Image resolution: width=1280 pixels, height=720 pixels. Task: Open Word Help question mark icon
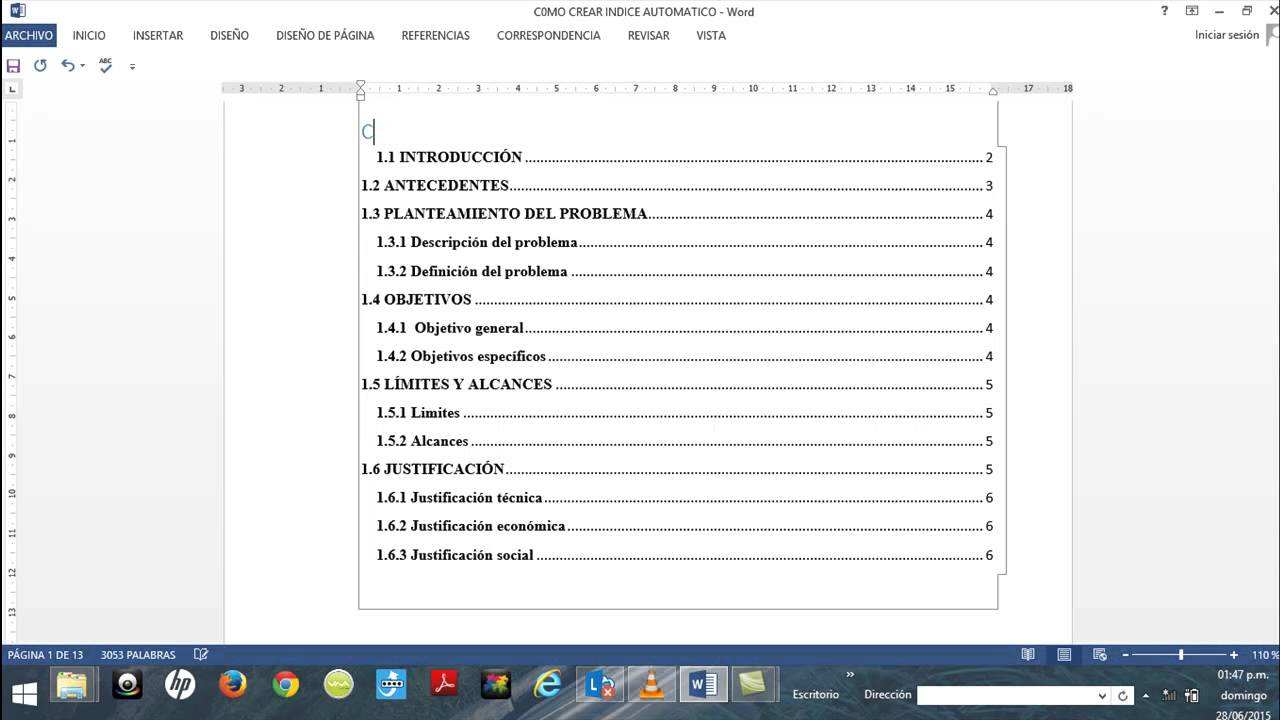pyautogui.click(x=1165, y=11)
